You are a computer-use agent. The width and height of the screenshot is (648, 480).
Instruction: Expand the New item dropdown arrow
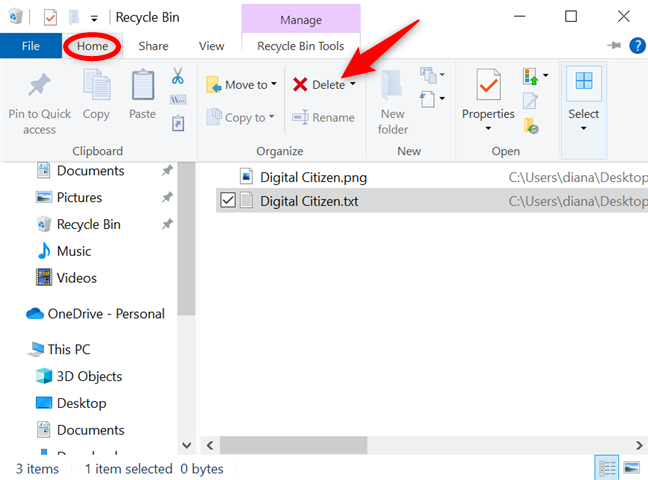[442, 75]
